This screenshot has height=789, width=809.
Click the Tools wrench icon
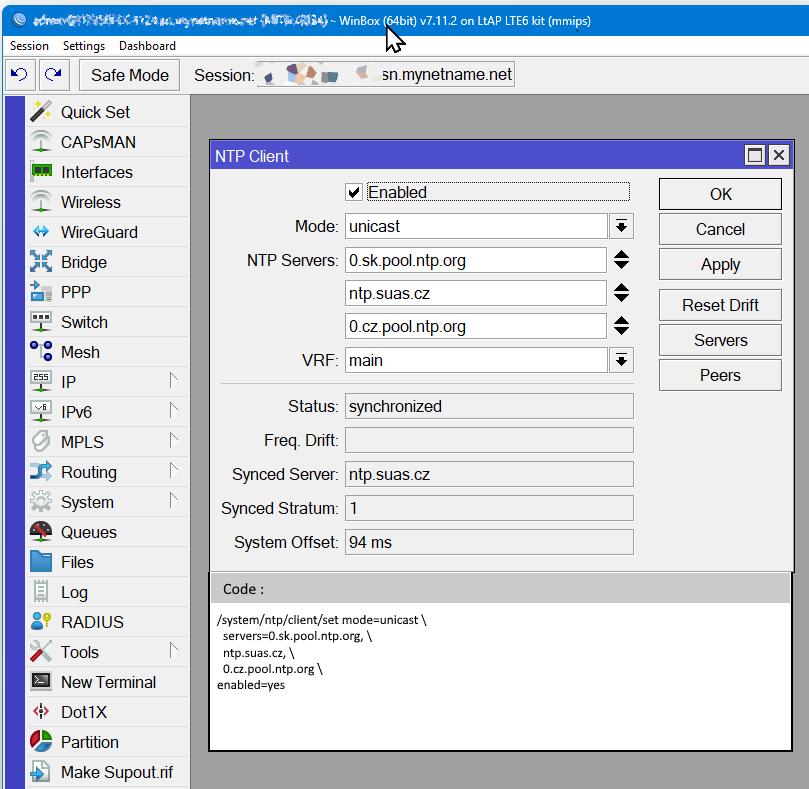click(41, 651)
